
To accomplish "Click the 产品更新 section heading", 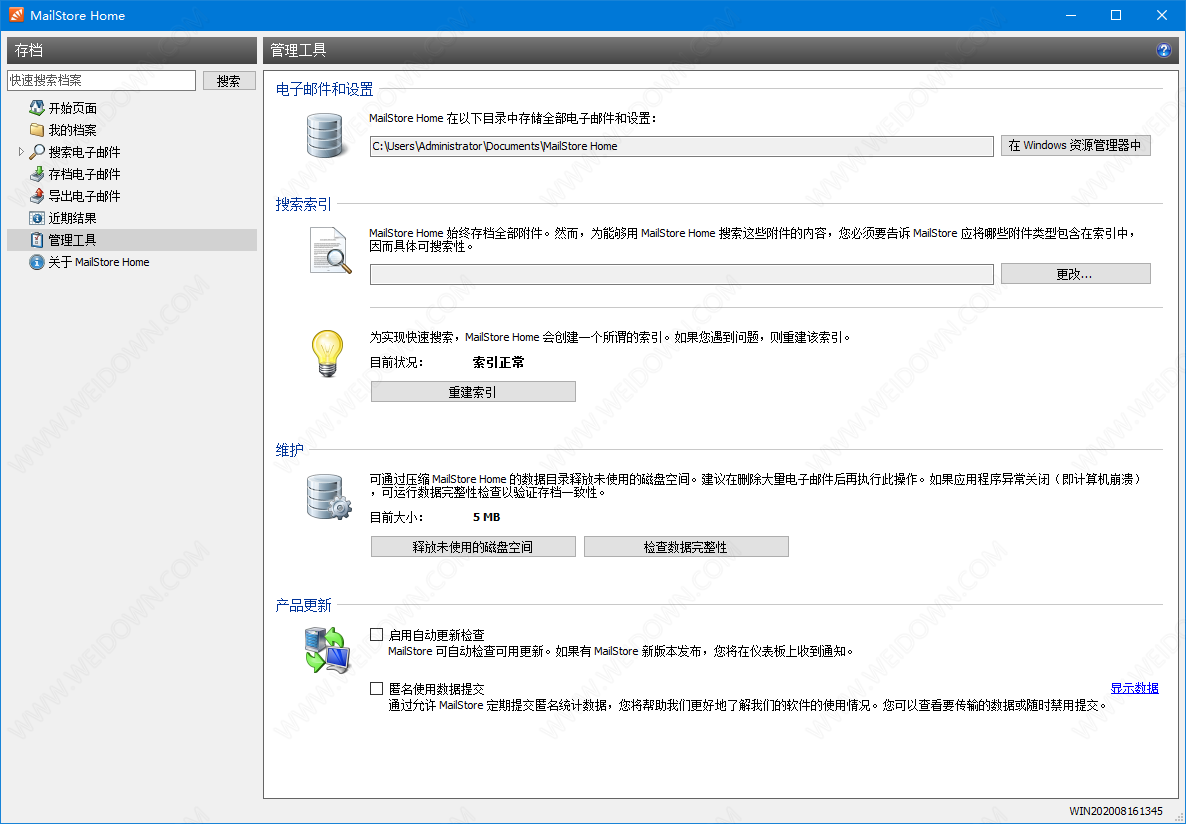I will (x=303, y=605).
